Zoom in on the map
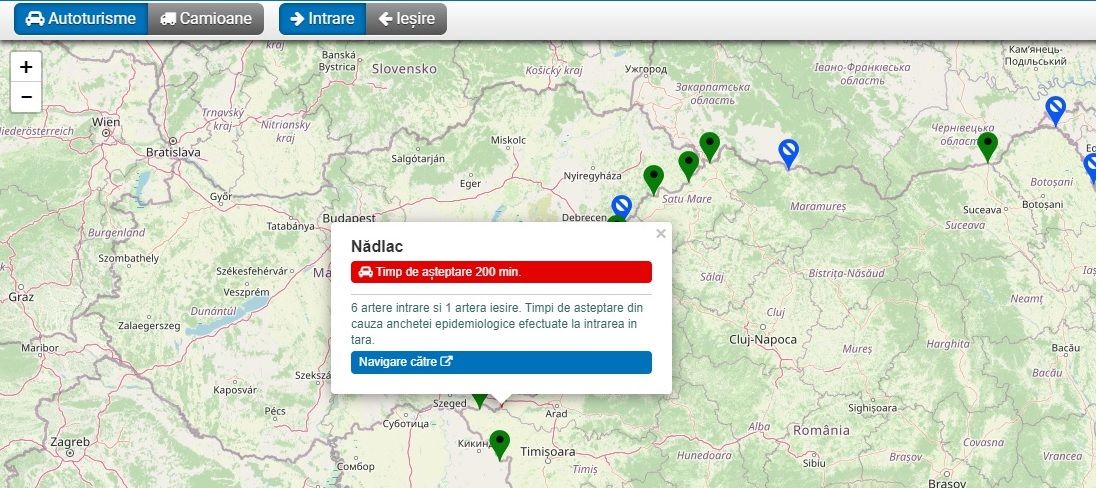The height and width of the screenshot is (488, 1097). coord(26,67)
